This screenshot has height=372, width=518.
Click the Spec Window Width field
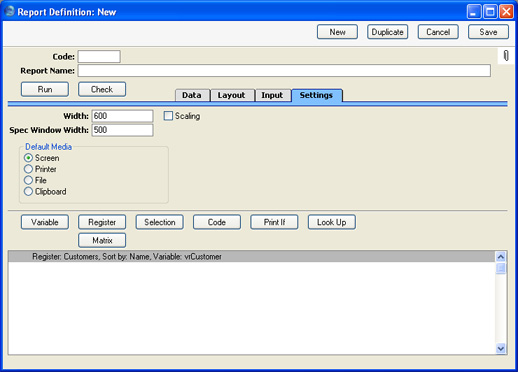click(122, 130)
